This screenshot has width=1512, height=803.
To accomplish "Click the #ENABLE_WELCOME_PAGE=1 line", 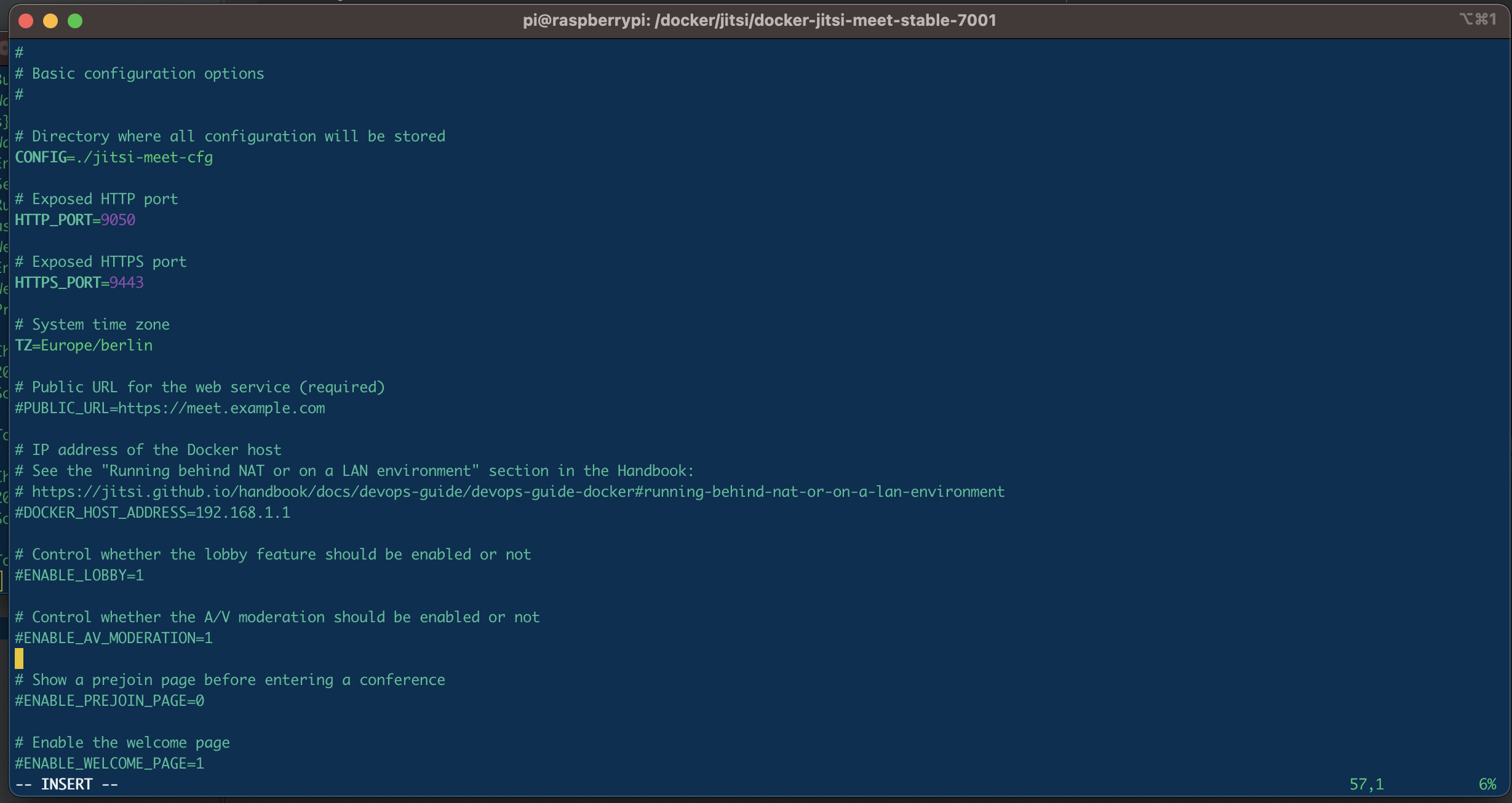I will pos(109,764).
